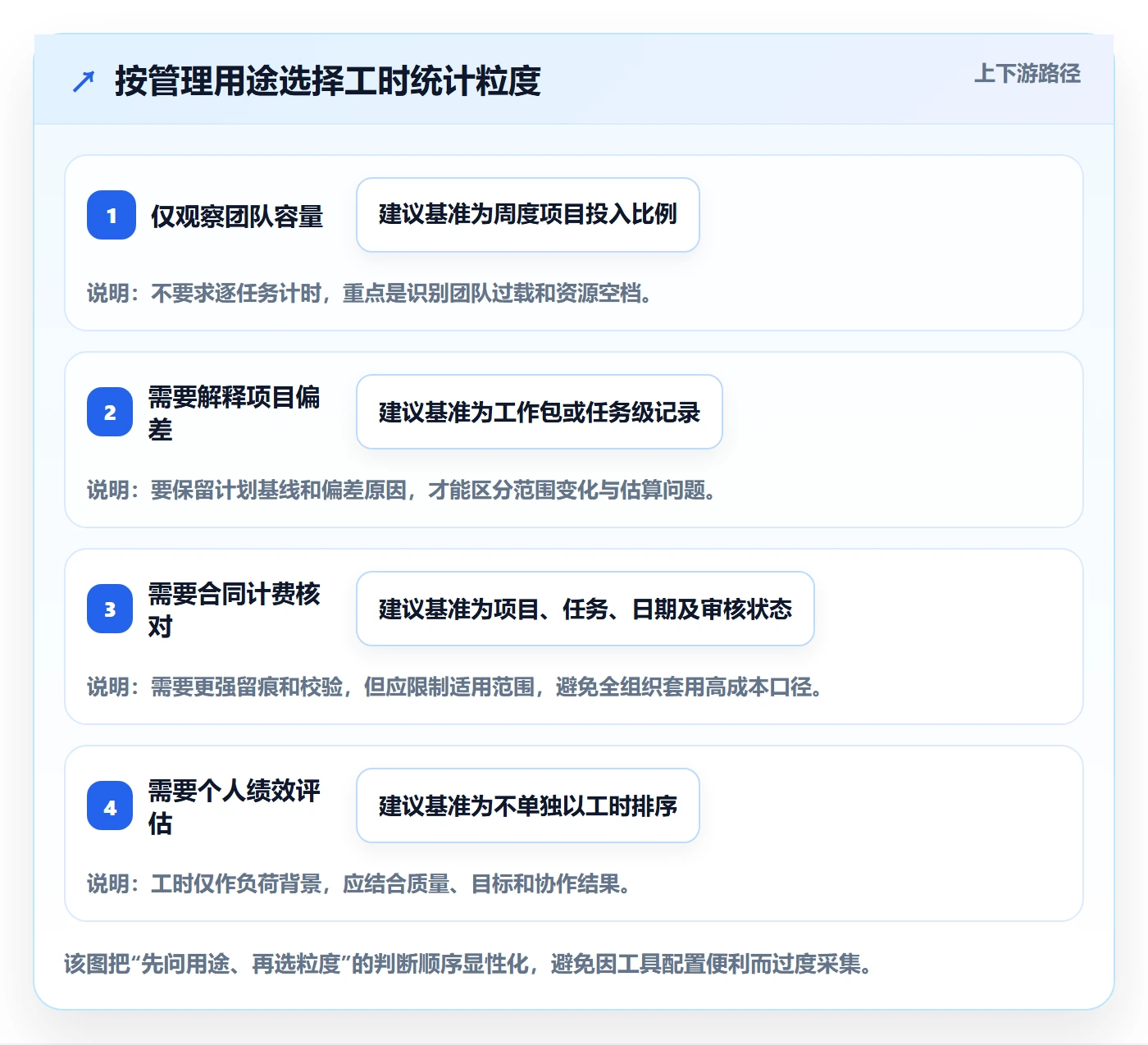Click the 仅观察团队容量 step title
This screenshot has height=1045, width=1148.
[x=237, y=216]
